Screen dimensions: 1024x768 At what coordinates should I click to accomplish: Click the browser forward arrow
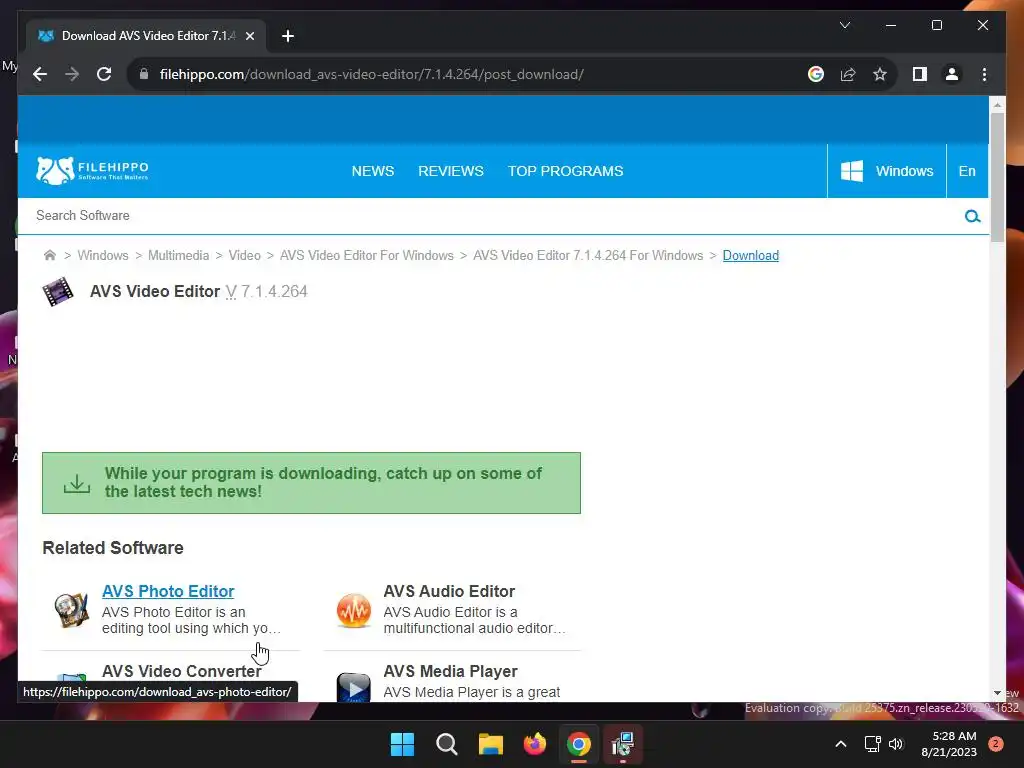click(72, 74)
